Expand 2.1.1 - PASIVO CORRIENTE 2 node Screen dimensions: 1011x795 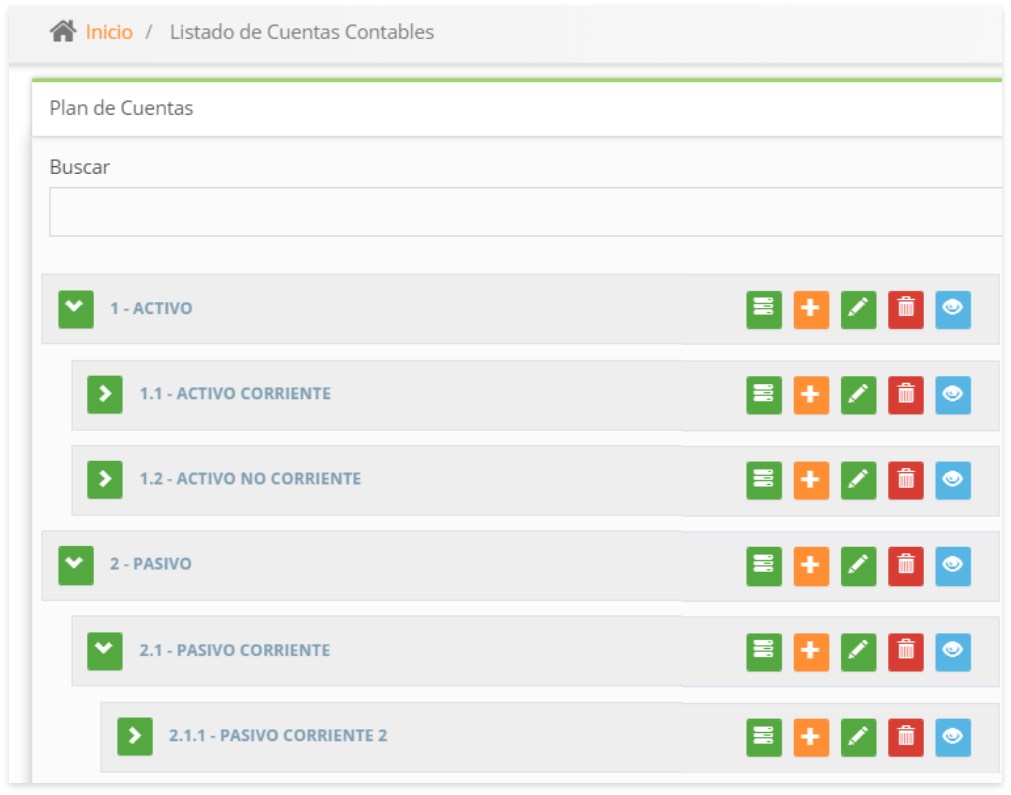(135, 736)
